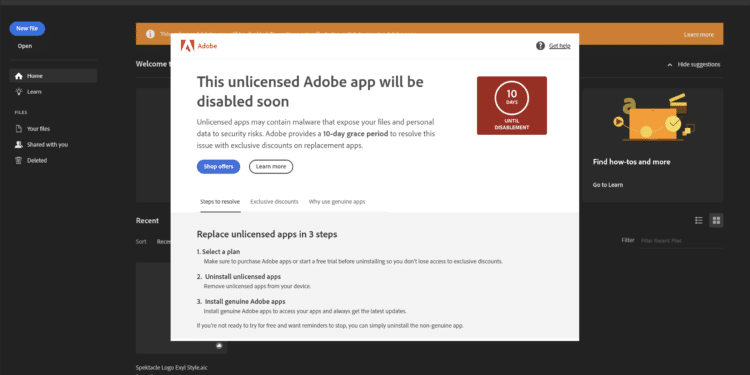
Task: Click the Sort label under Recent
Action: coord(141,242)
